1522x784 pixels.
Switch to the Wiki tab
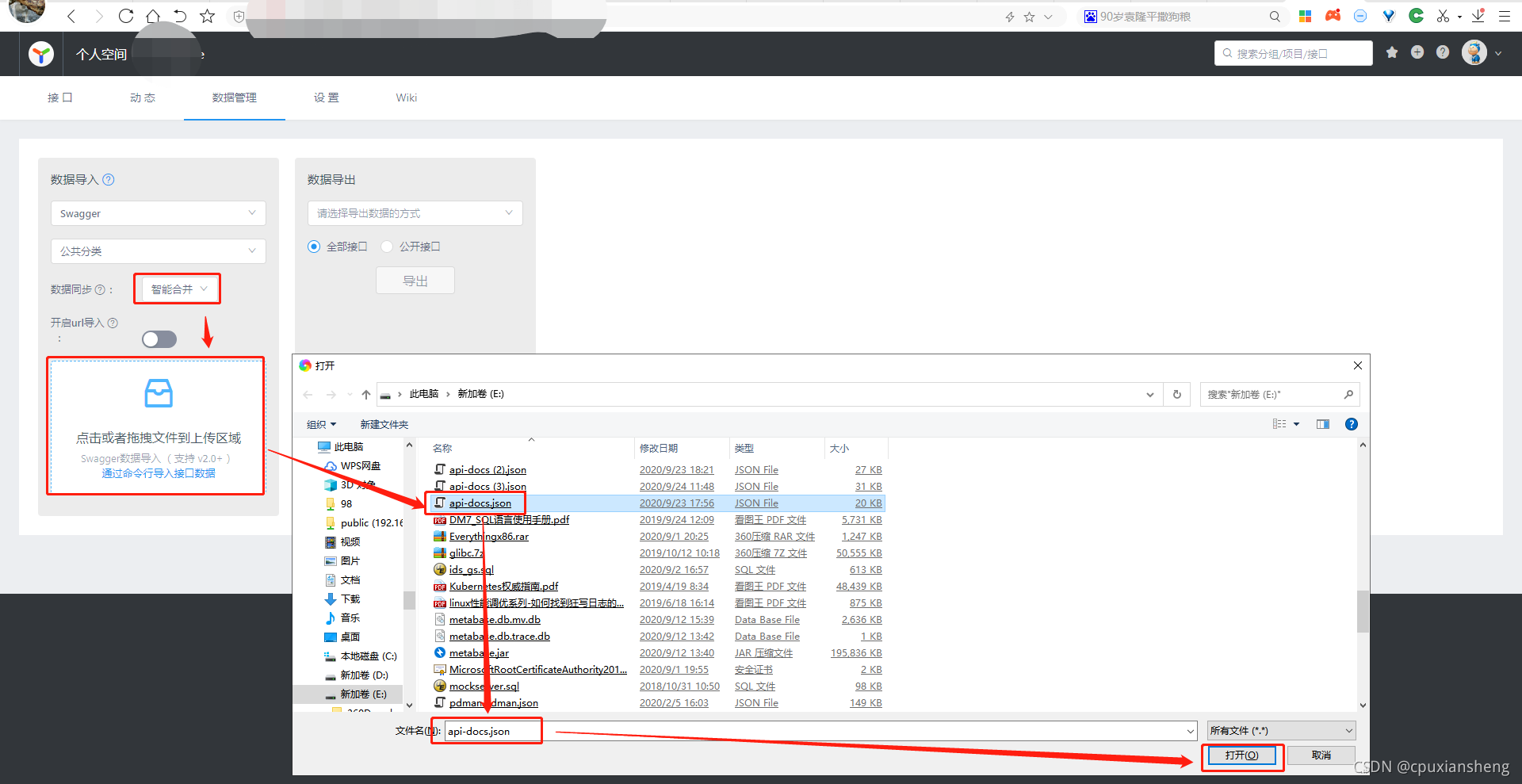(407, 98)
